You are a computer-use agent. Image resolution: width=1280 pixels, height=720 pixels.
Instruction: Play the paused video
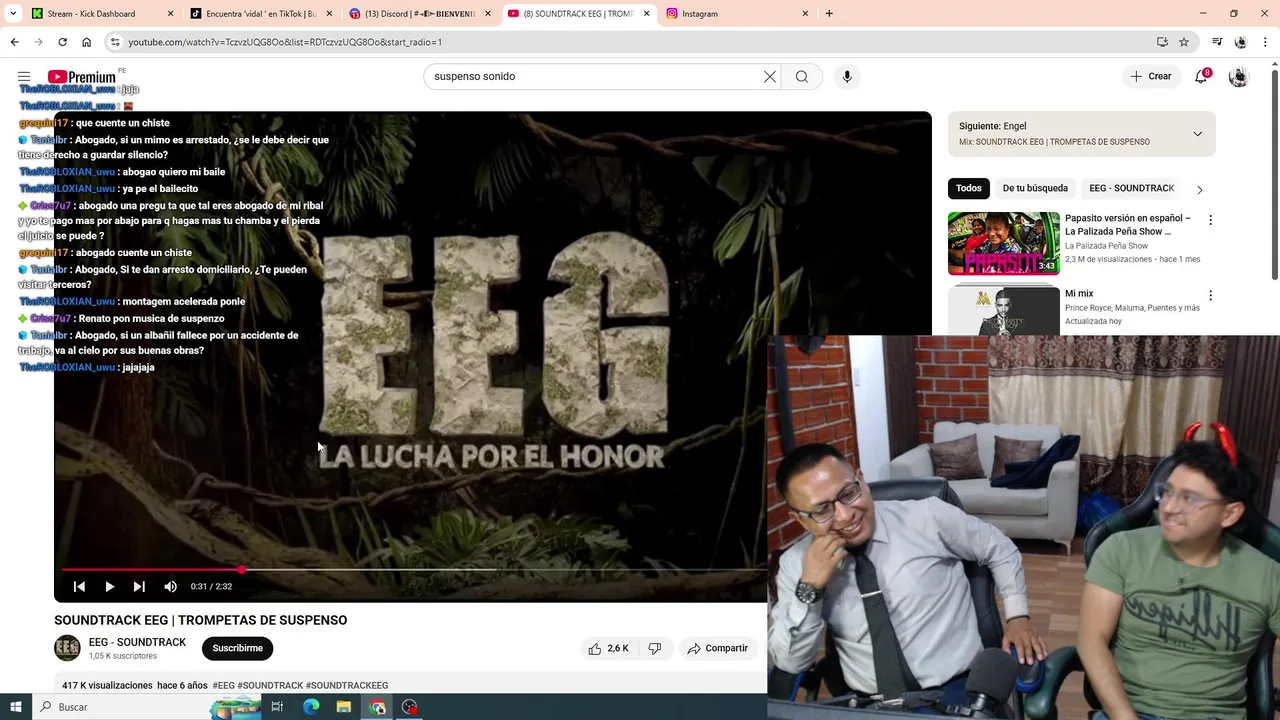click(x=109, y=587)
